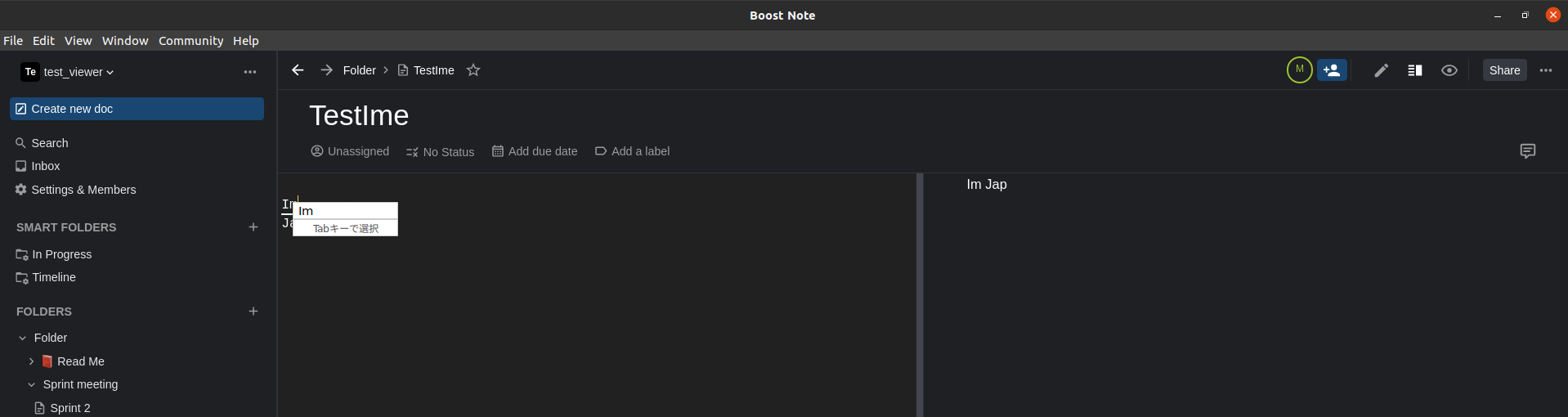Screen dimensions: 1568x417
Task: Click the Create new doc button
Action: pyautogui.click(x=137, y=109)
